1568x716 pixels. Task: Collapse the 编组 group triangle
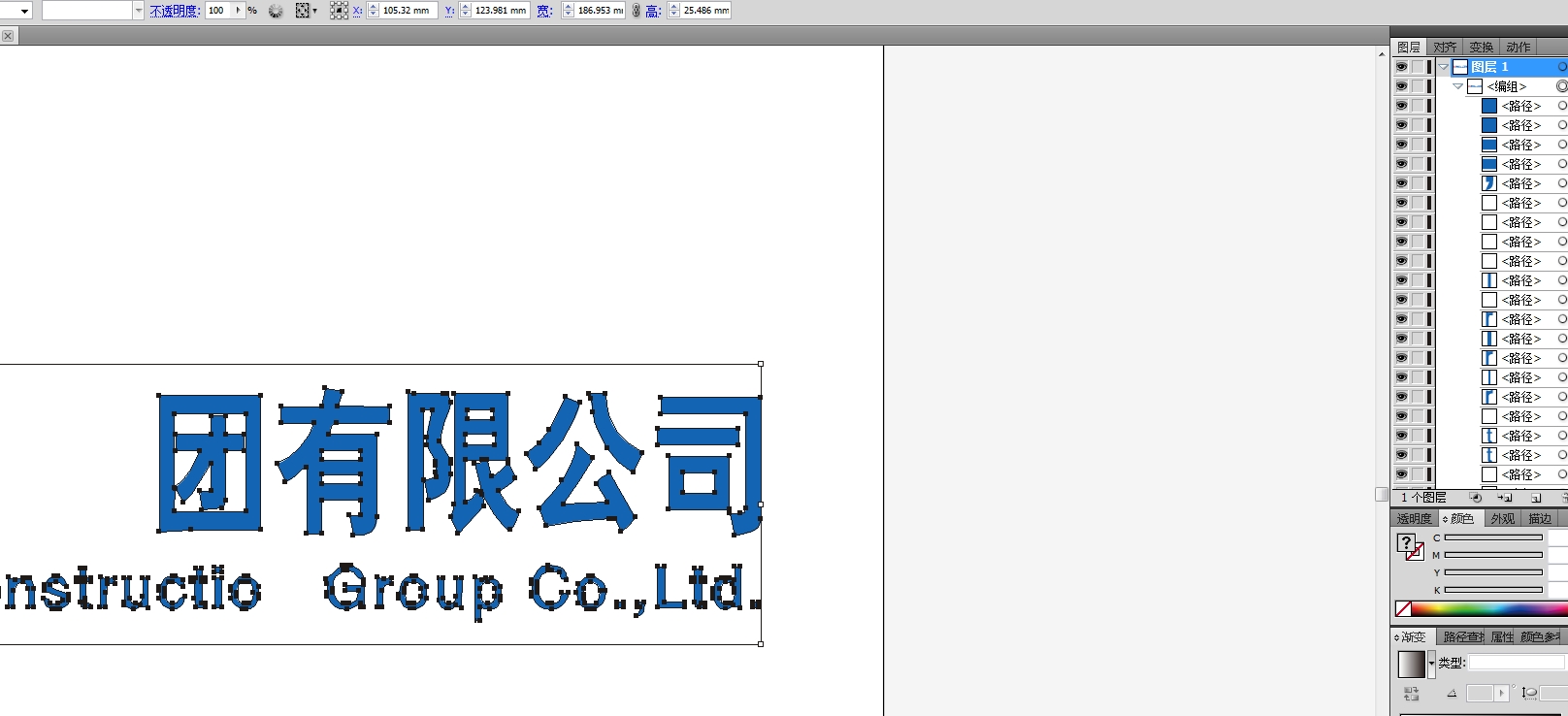[1457, 86]
